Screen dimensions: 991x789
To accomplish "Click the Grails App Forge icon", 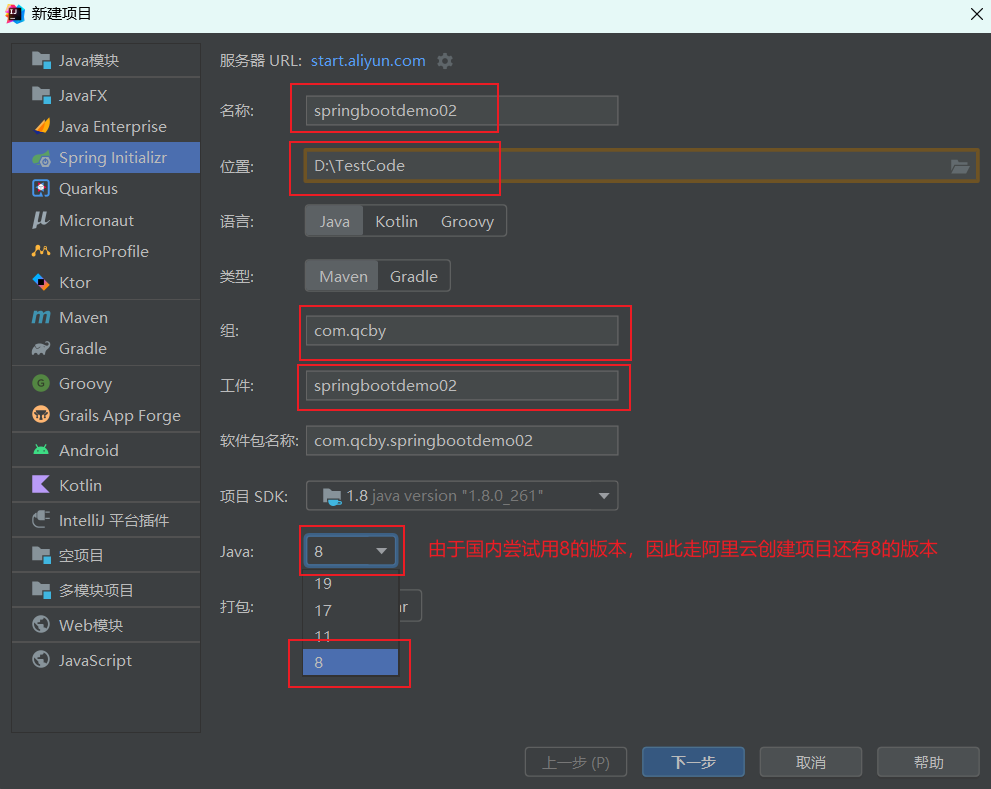I will point(41,415).
